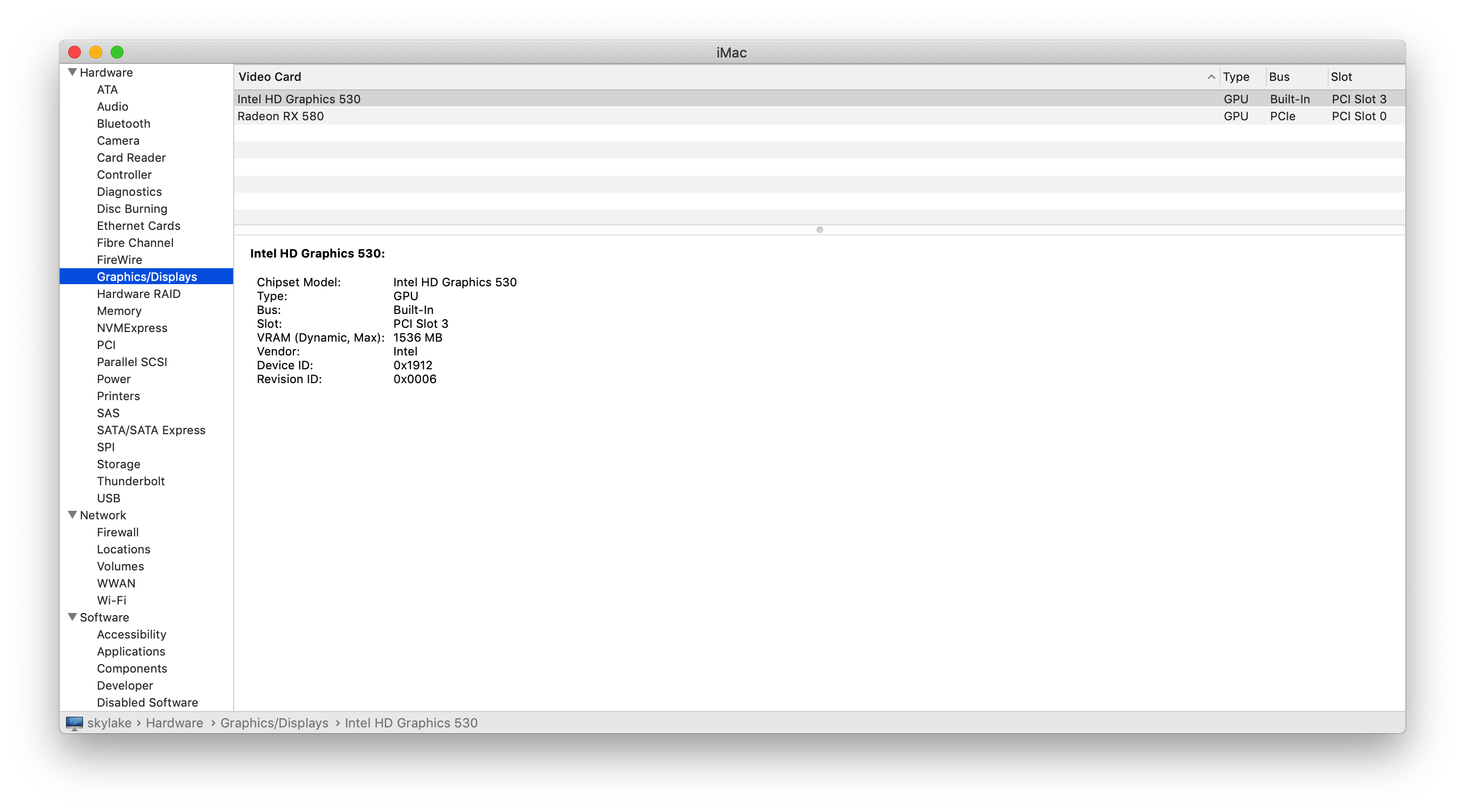Collapse the Software disclosure triangle
This screenshot has height=812, width=1465.
pyautogui.click(x=72, y=617)
